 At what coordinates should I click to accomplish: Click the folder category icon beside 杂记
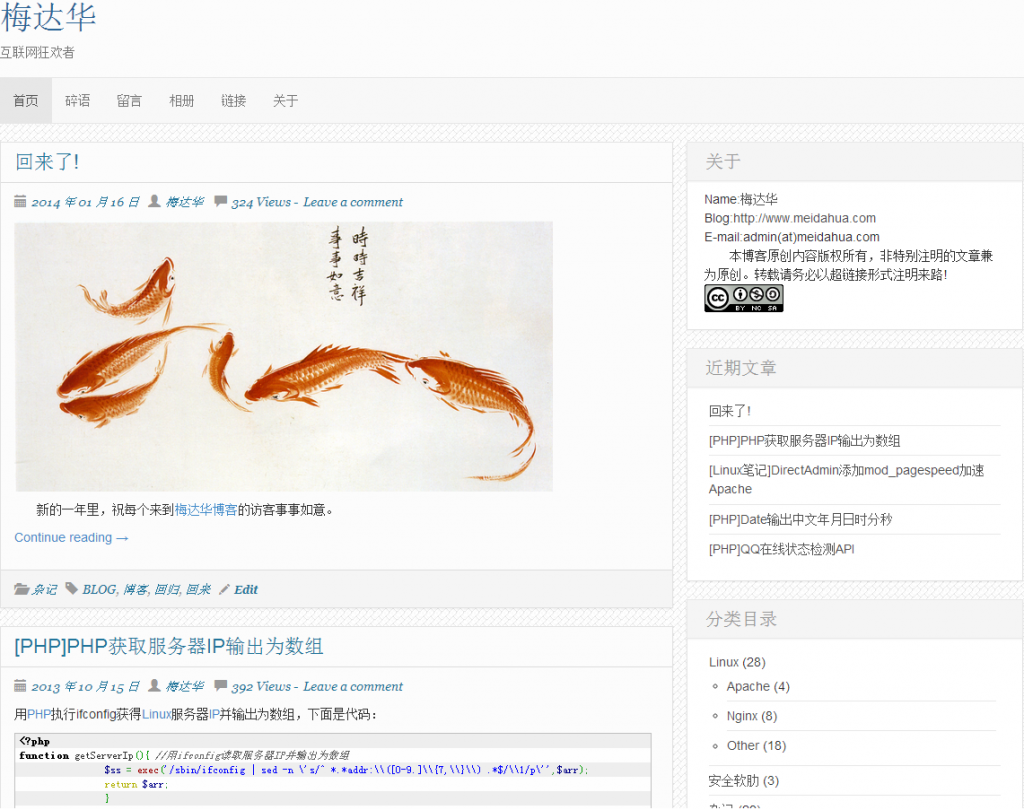point(22,589)
